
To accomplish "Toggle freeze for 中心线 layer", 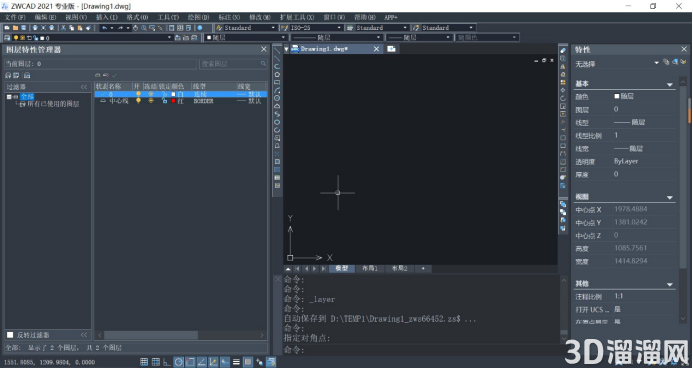I will coord(151,101).
